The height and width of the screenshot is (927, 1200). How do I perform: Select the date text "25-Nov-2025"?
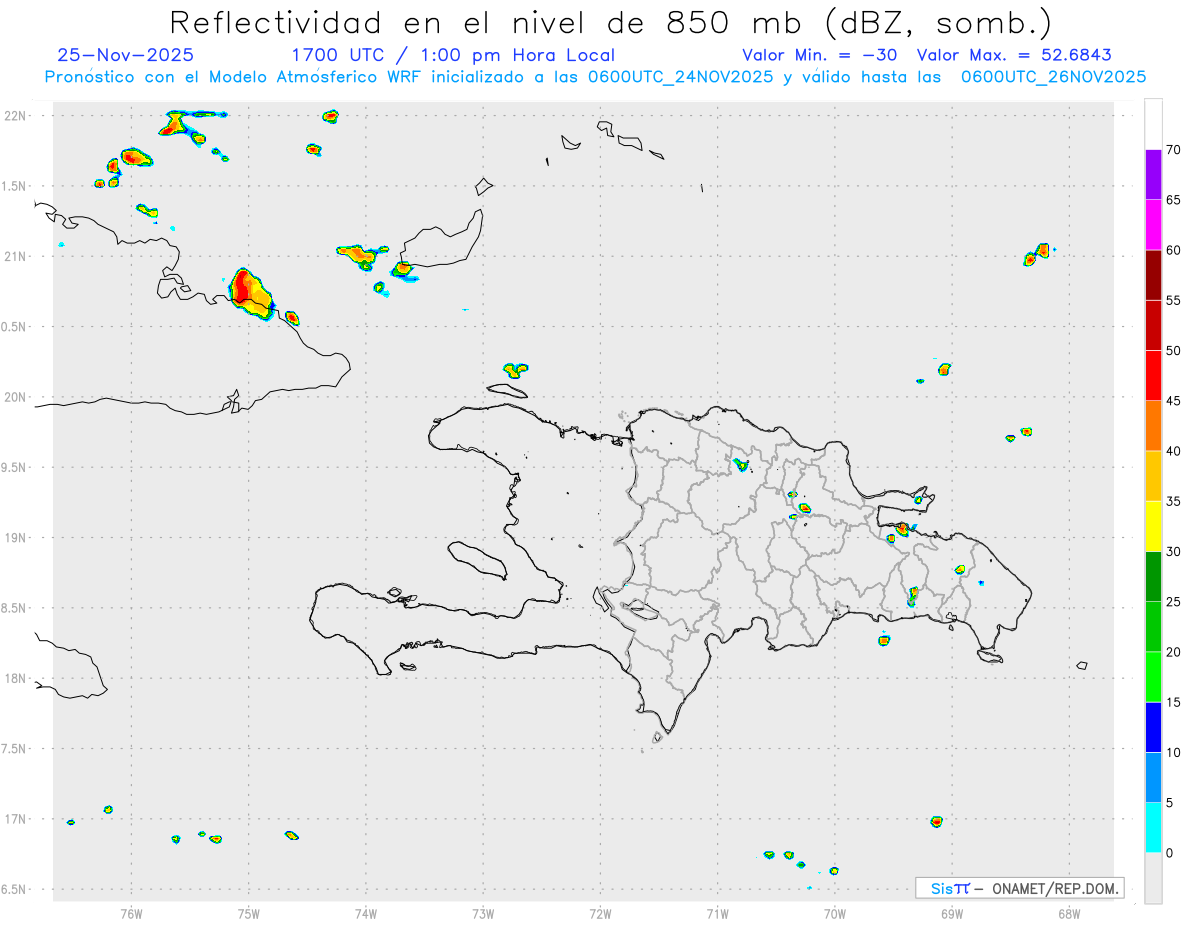coord(126,56)
